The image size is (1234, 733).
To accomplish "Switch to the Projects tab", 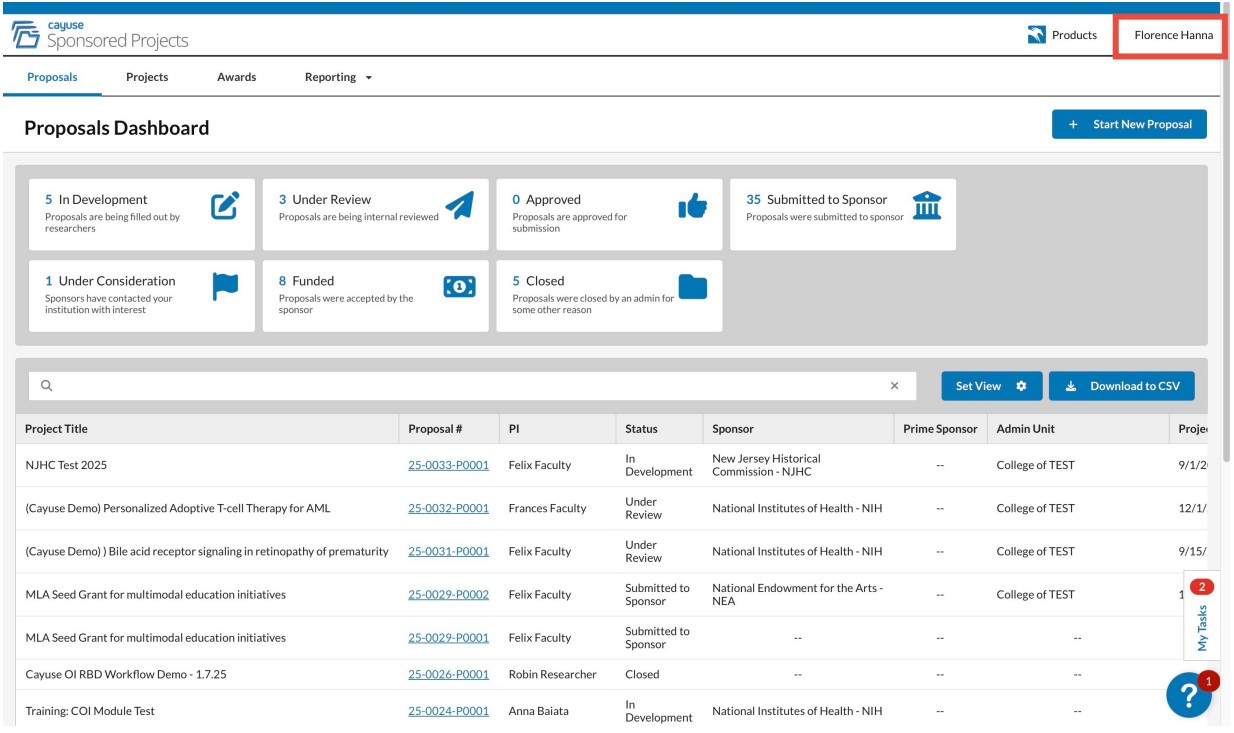I will coord(147,77).
